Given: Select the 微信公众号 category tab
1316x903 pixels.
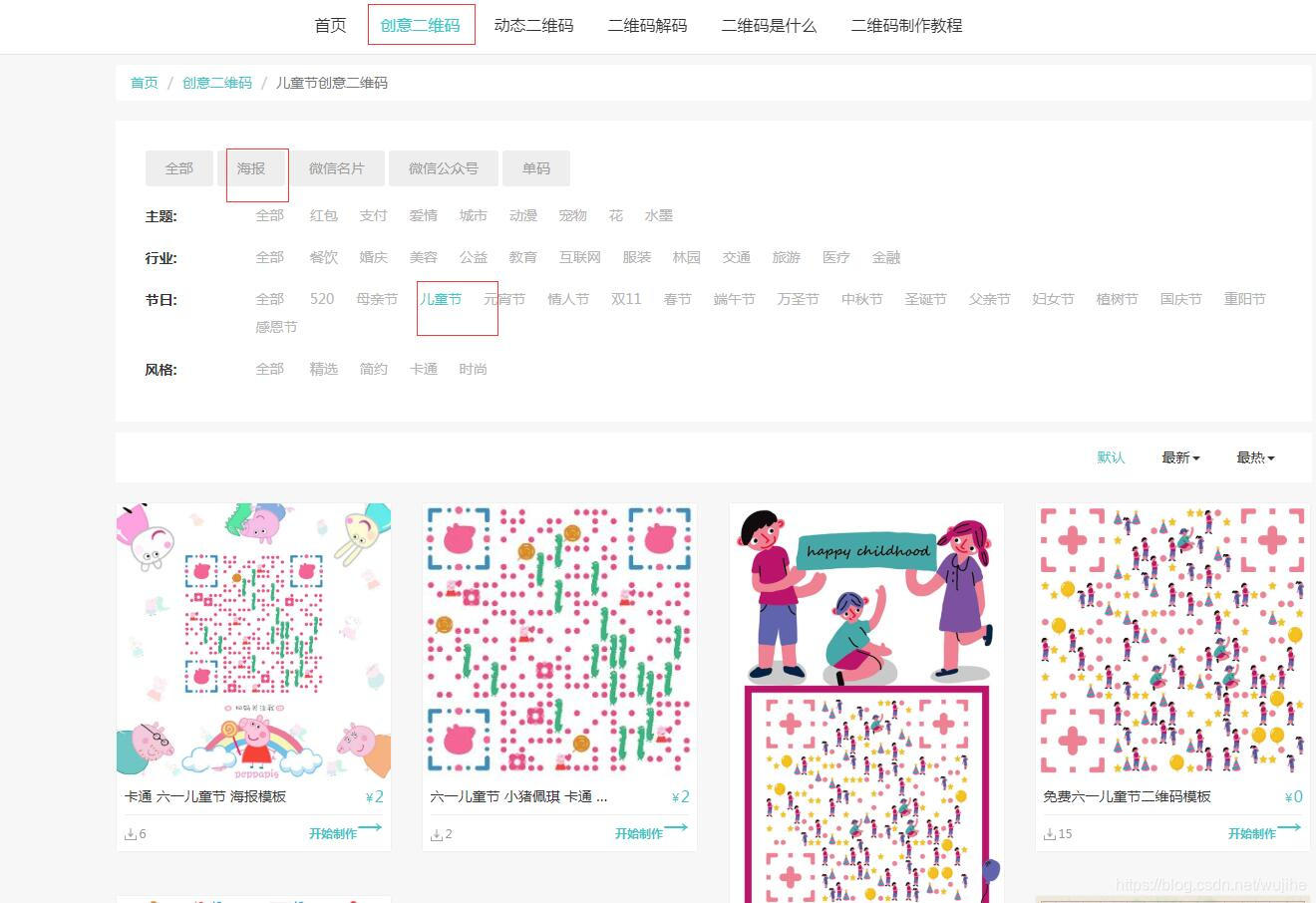Looking at the screenshot, I should point(444,168).
